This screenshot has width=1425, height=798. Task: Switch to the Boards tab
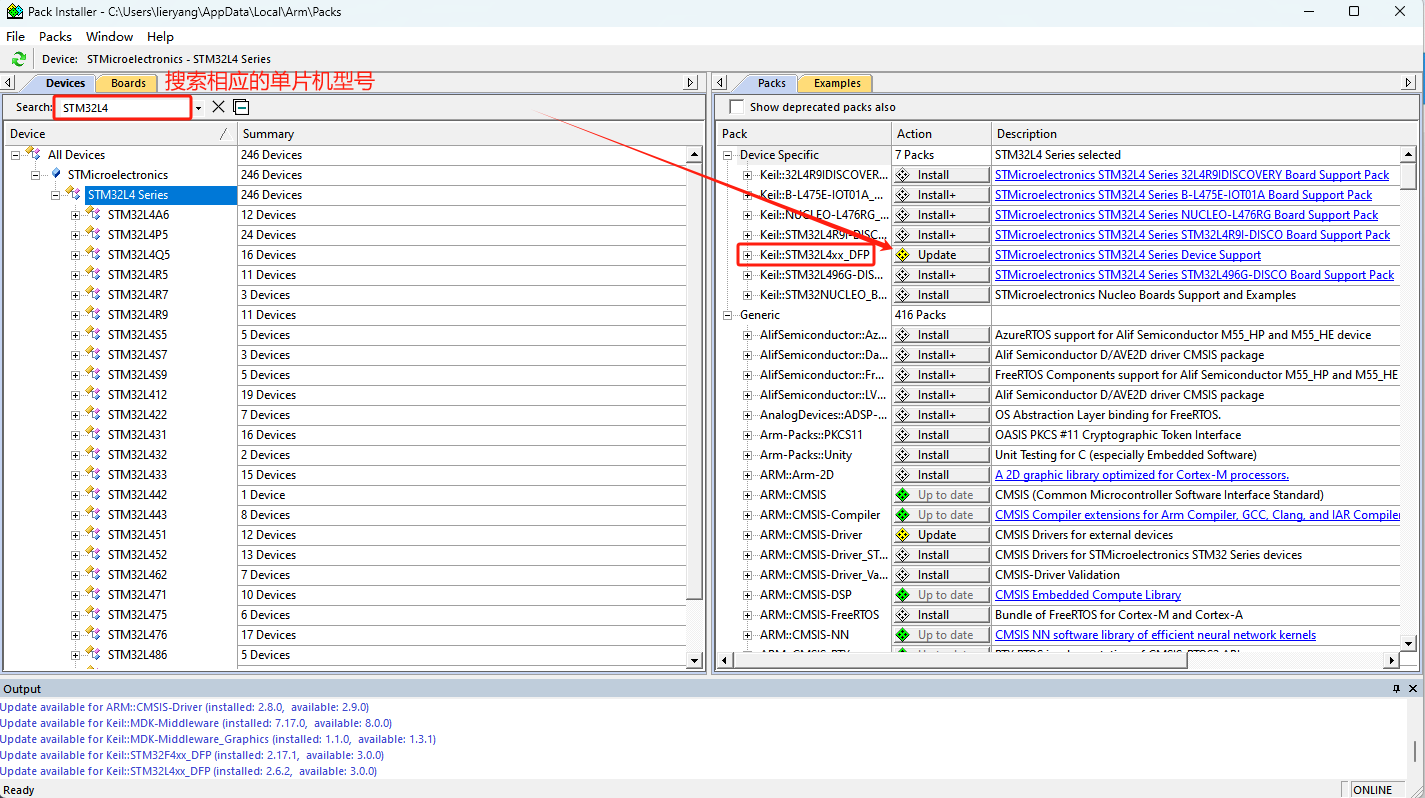coord(128,83)
